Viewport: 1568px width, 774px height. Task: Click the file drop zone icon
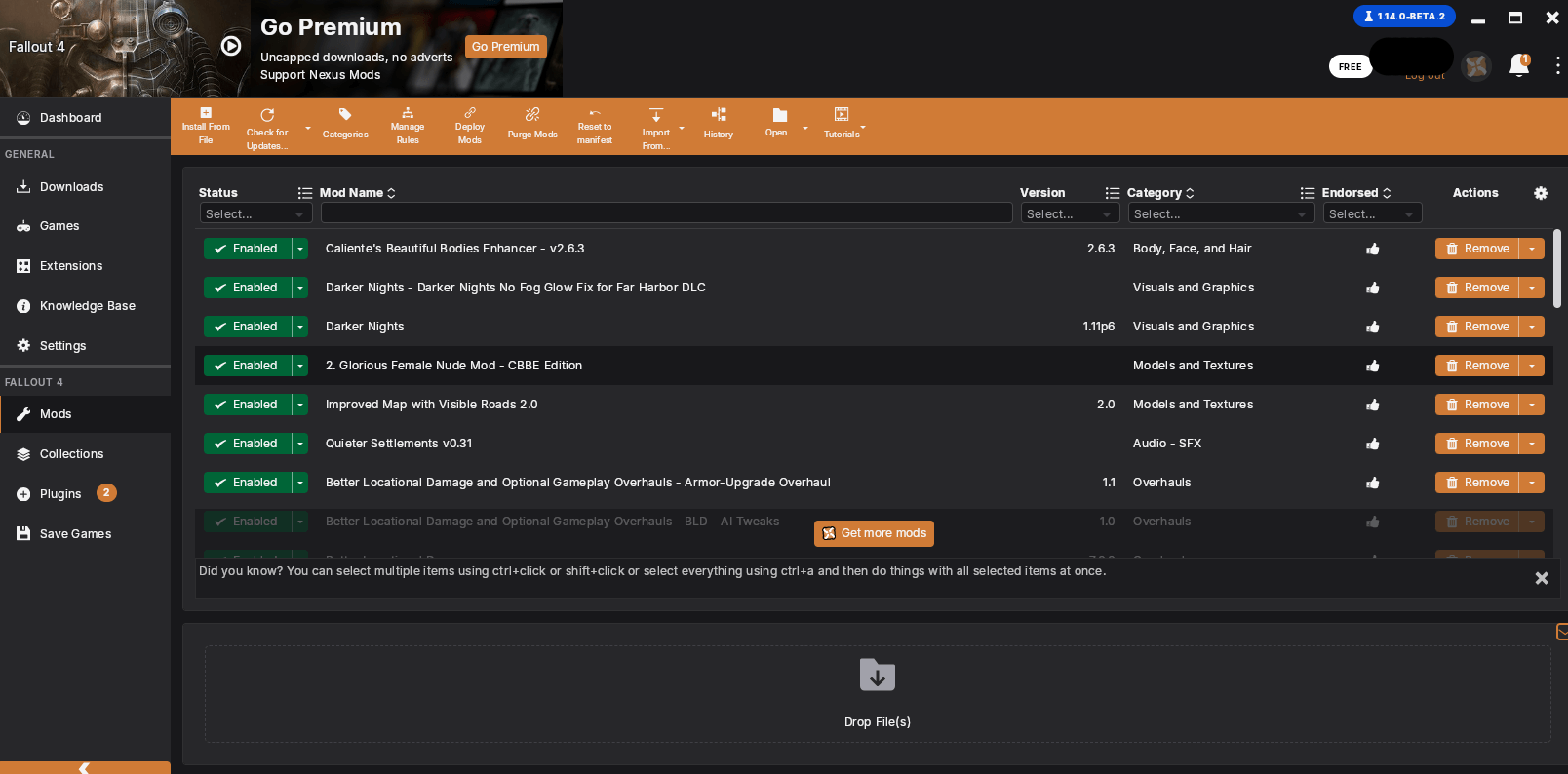[878, 675]
